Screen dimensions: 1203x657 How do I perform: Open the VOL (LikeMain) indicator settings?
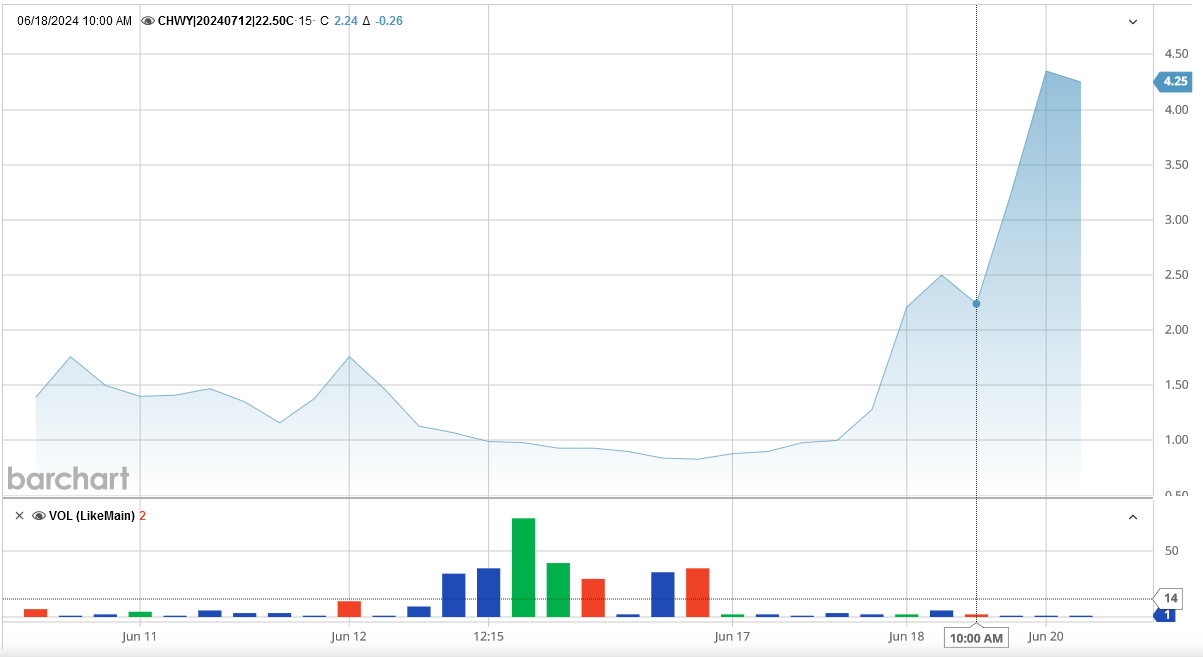(x=91, y=516)
